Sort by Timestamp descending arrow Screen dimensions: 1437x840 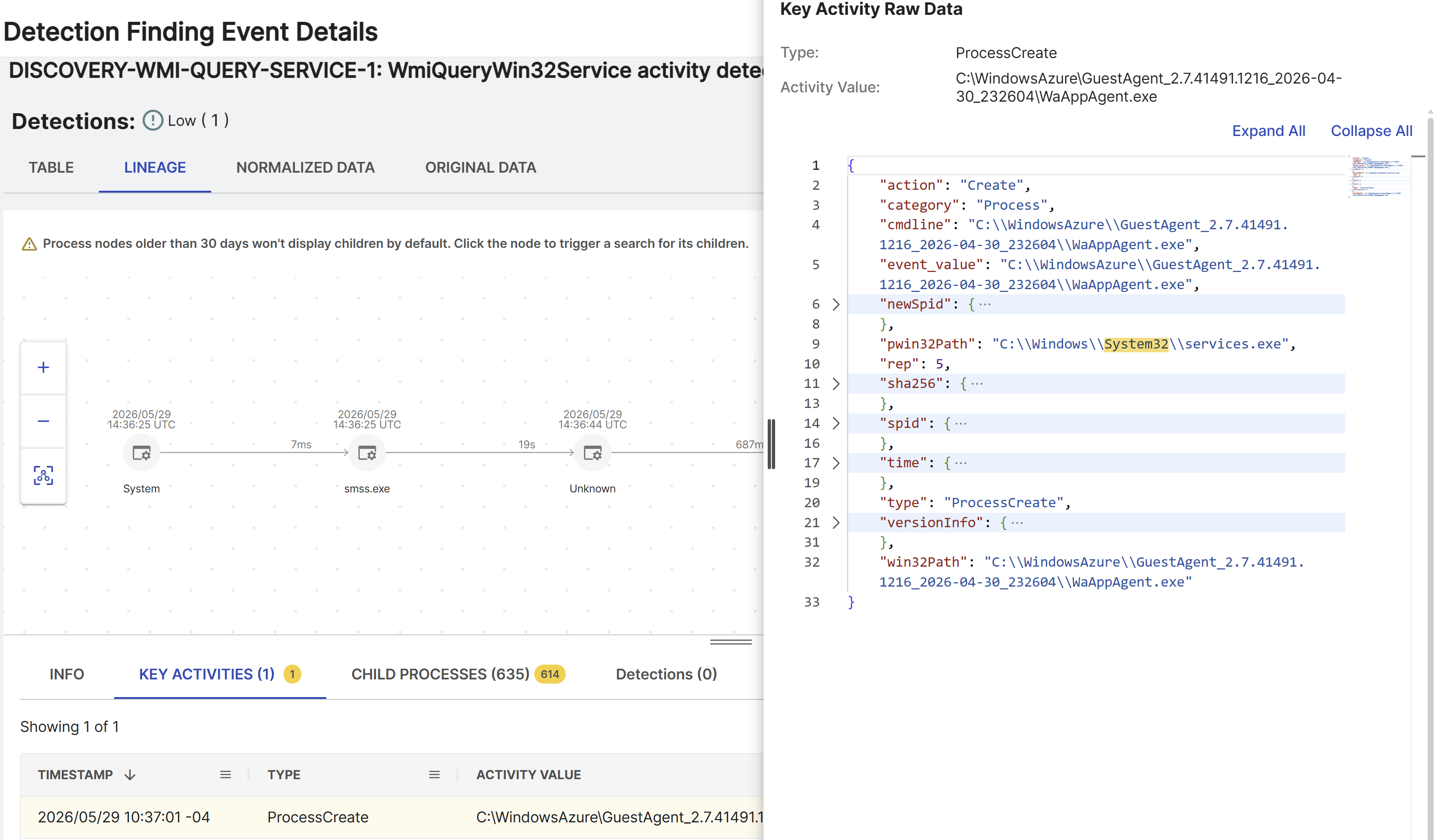(x=130, y=775)
